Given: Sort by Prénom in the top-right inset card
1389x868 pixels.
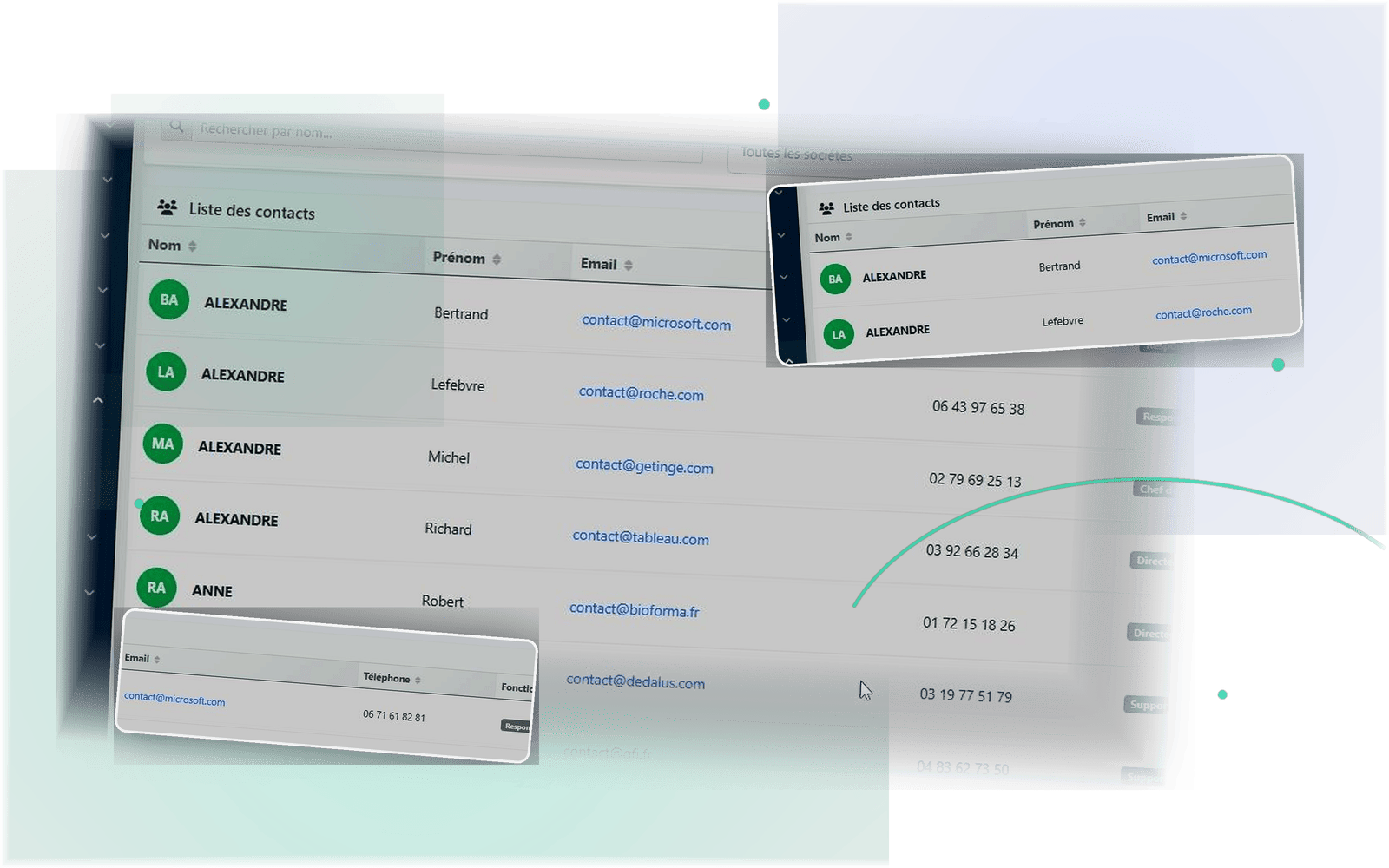Looking at the screenshot, I should 1059,223.
